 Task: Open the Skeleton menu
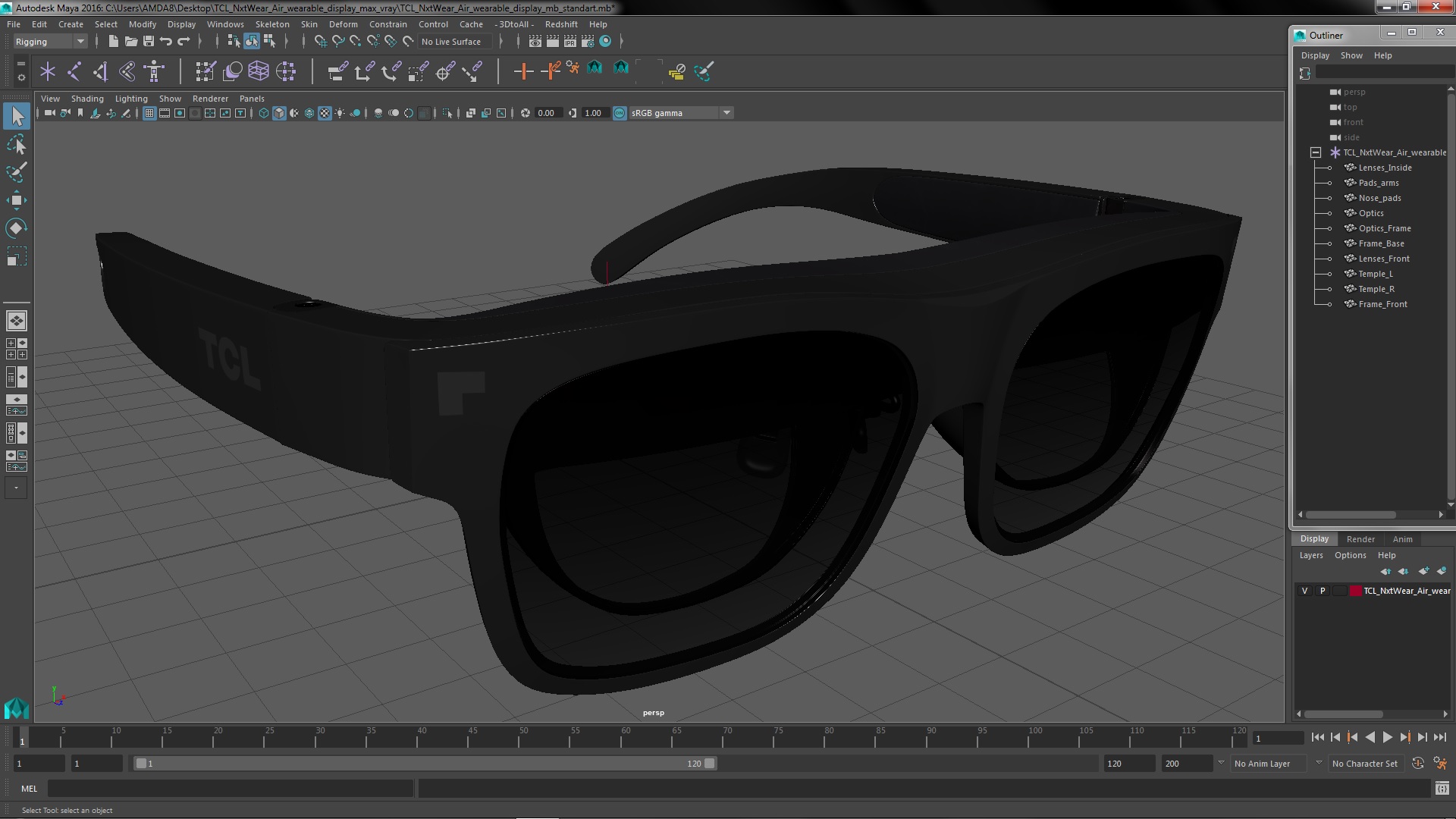click(x=271, y=24)
